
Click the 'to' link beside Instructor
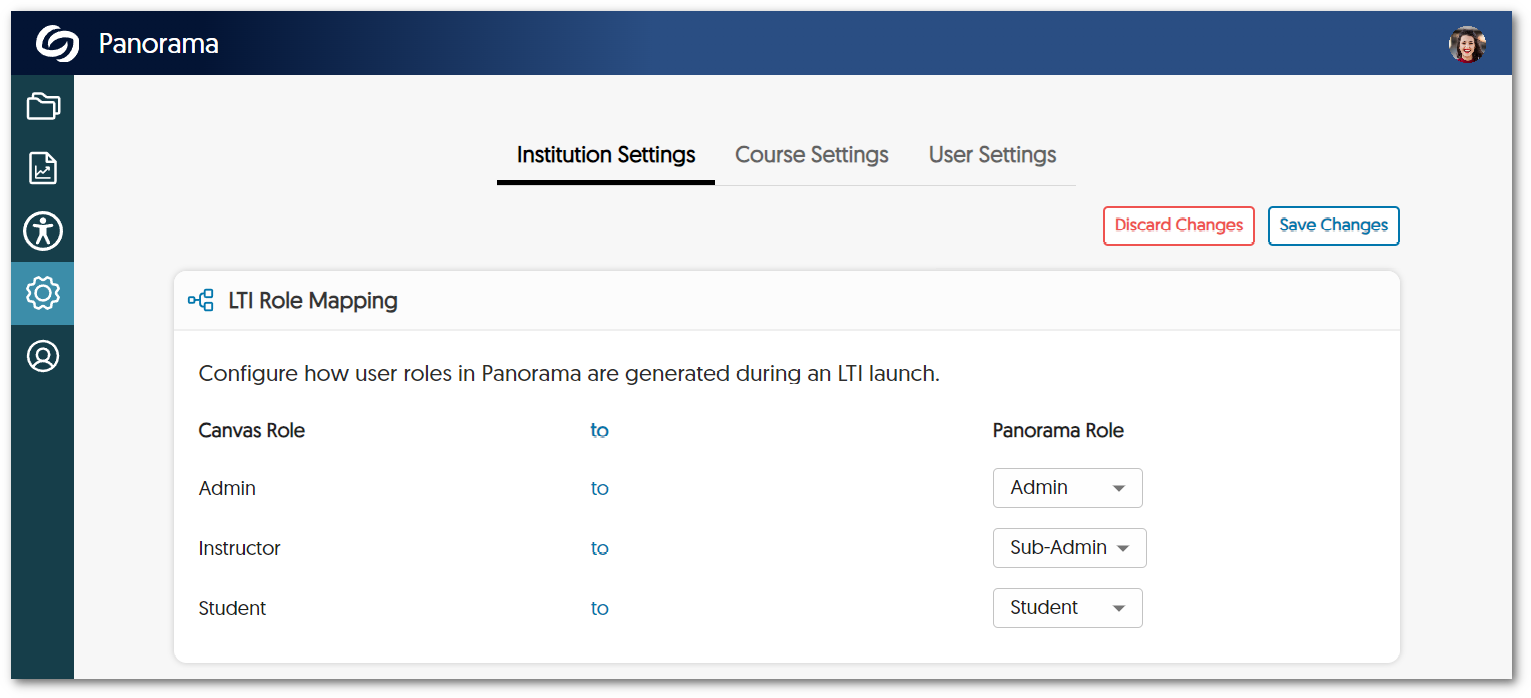[600, 548]
